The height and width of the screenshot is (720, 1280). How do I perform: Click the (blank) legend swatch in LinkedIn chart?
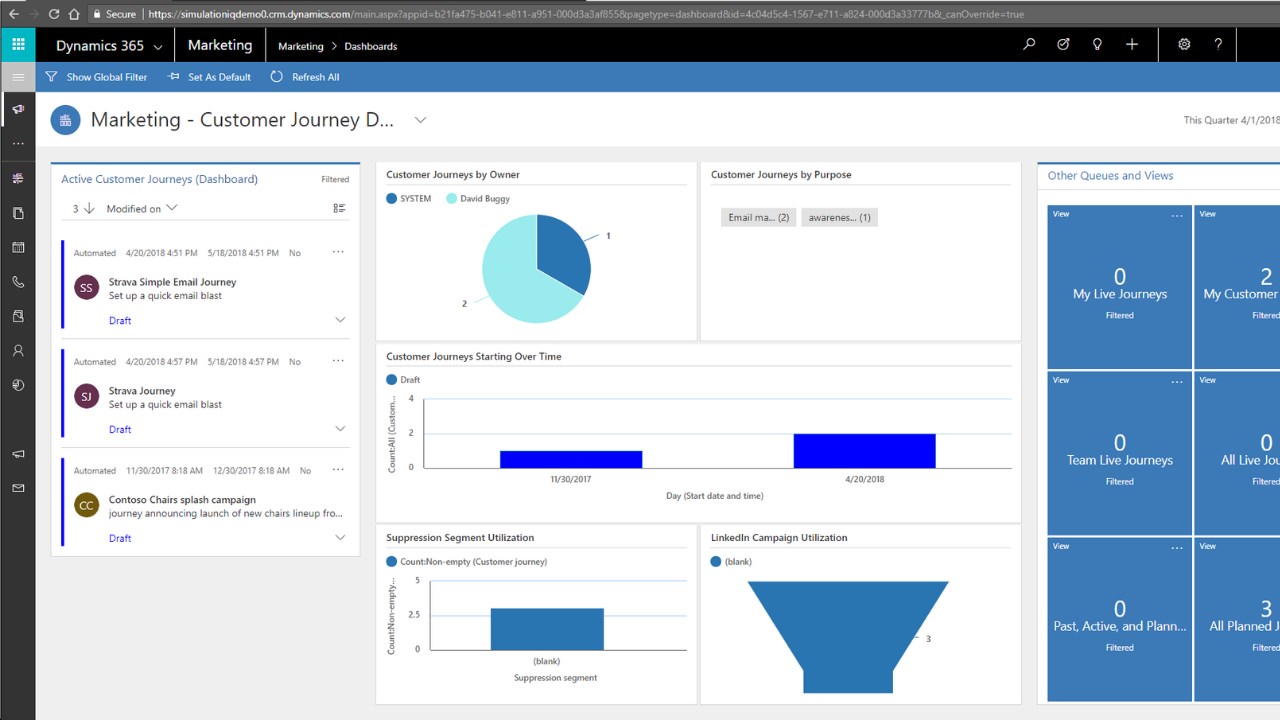[x=715, y=562]
